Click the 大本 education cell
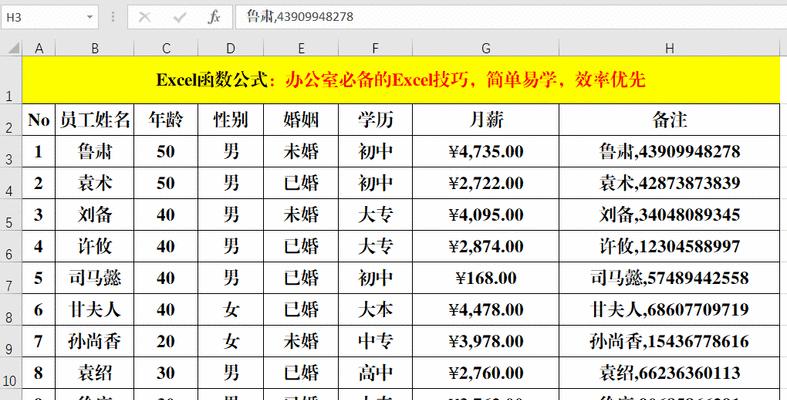This screenshot has height=400, width=787. click(375, 309)
